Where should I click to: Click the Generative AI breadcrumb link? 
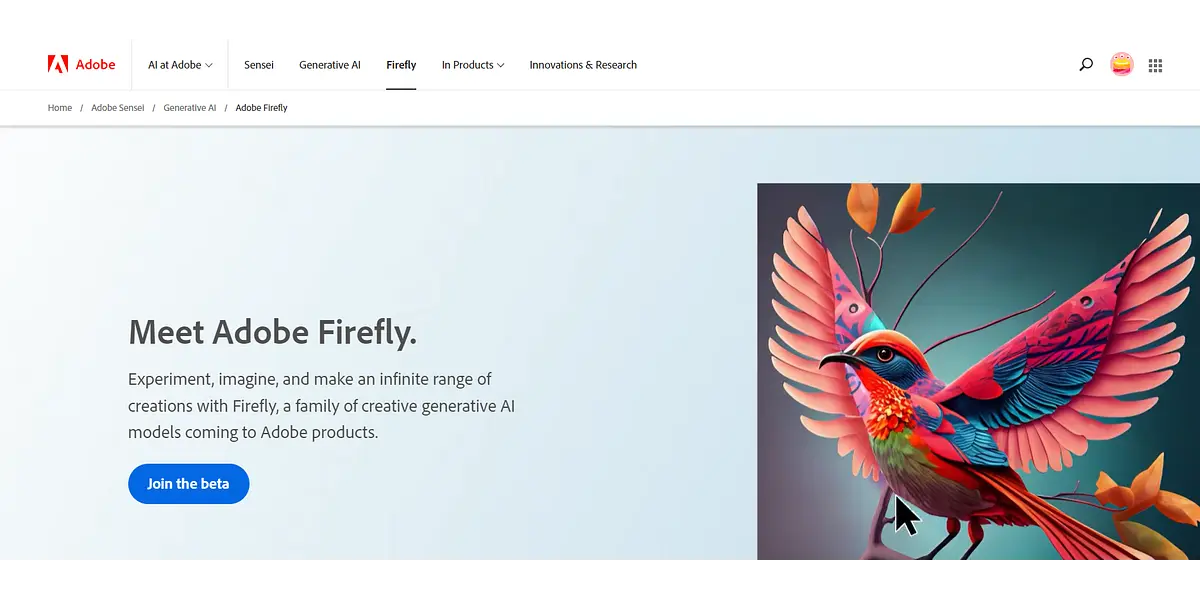(x=190, y=108)
